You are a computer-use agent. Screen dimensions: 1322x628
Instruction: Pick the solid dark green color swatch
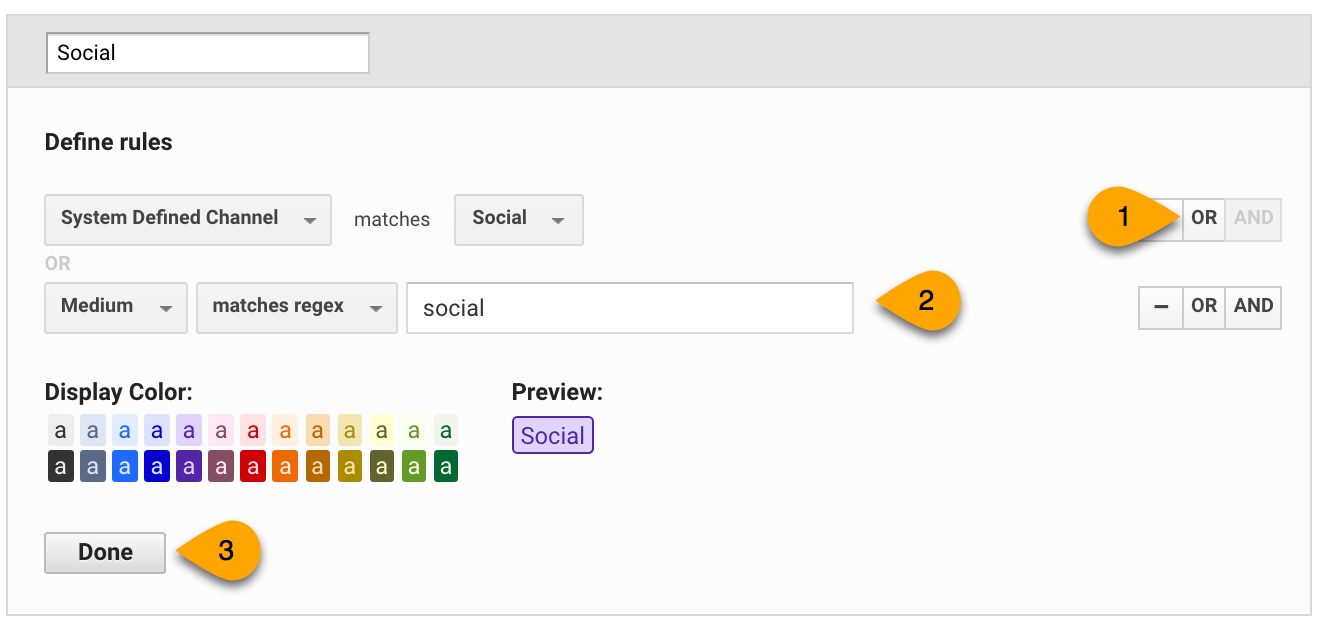pos(446,466)
